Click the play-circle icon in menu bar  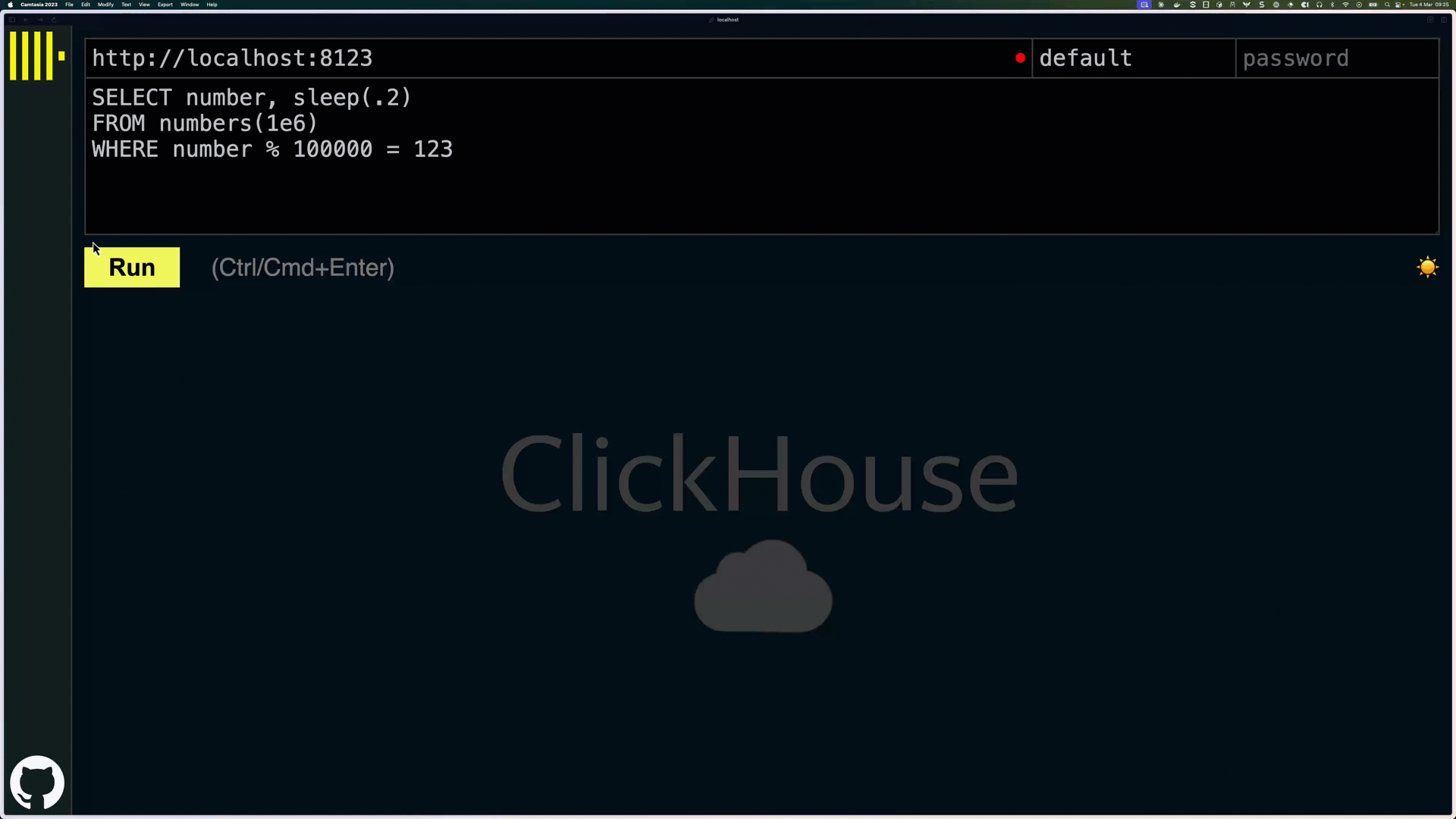click(x=1359, y=5)
